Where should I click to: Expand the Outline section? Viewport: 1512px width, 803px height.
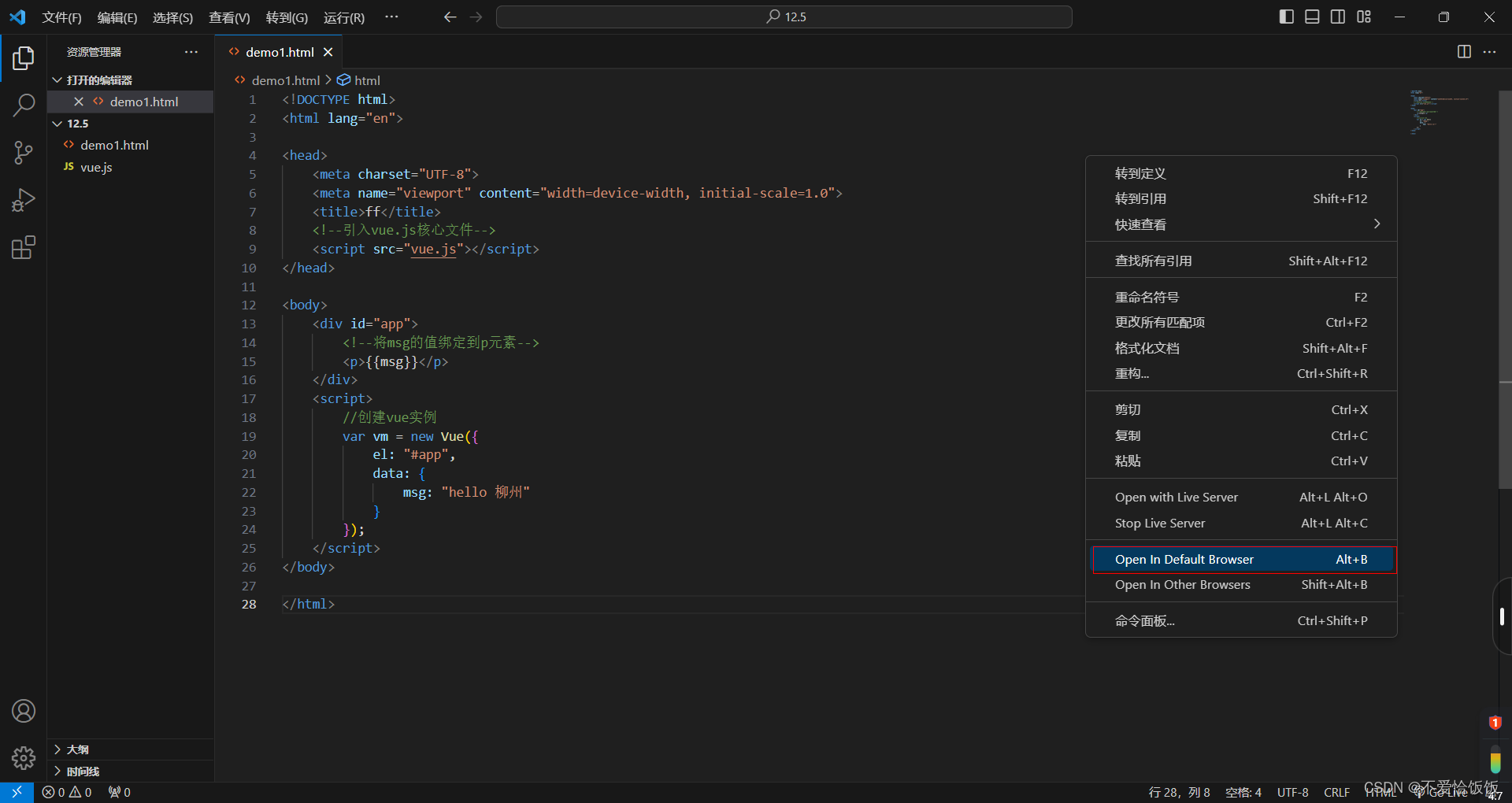(57, 749)
